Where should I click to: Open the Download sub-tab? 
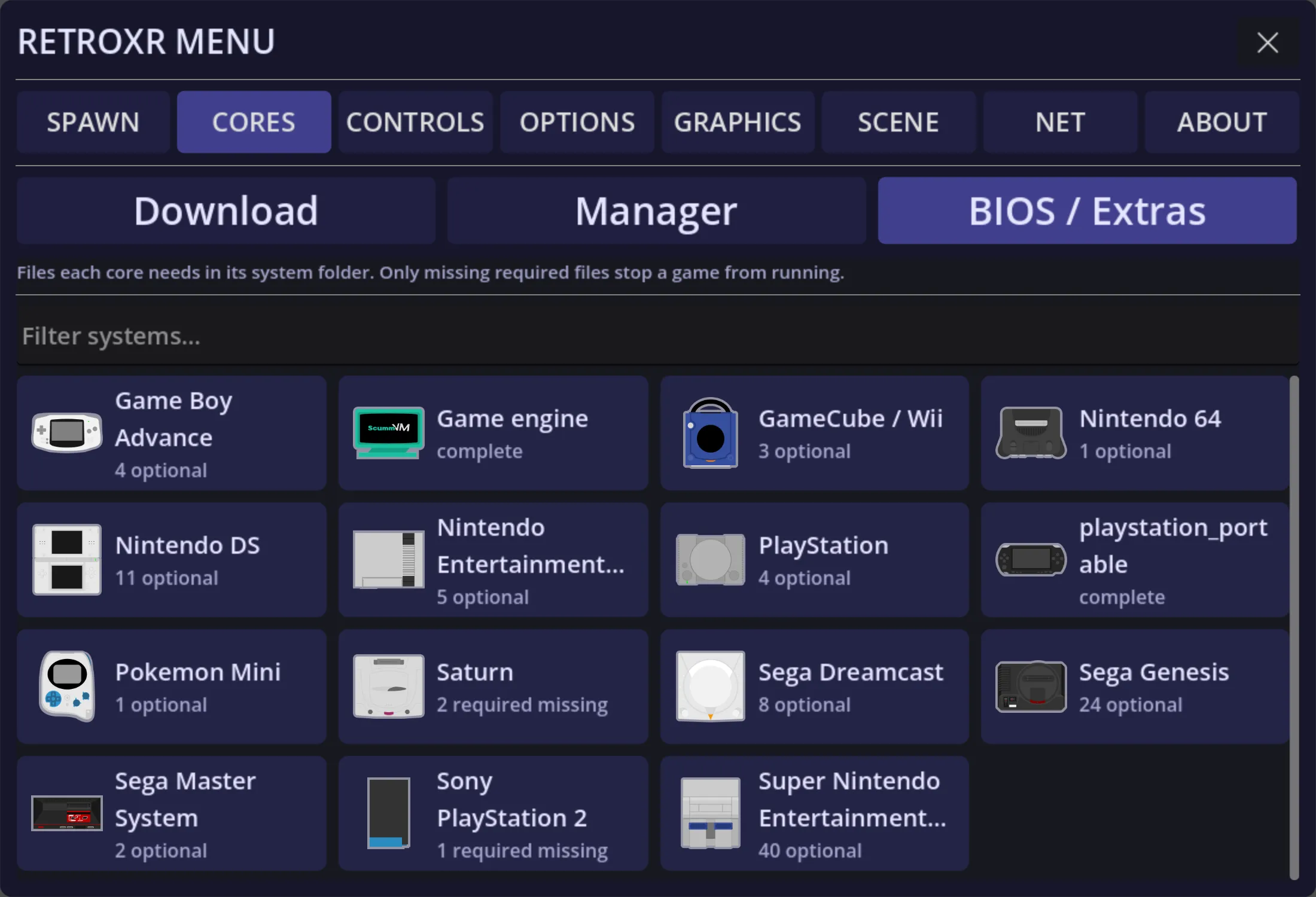pos(226,210)
